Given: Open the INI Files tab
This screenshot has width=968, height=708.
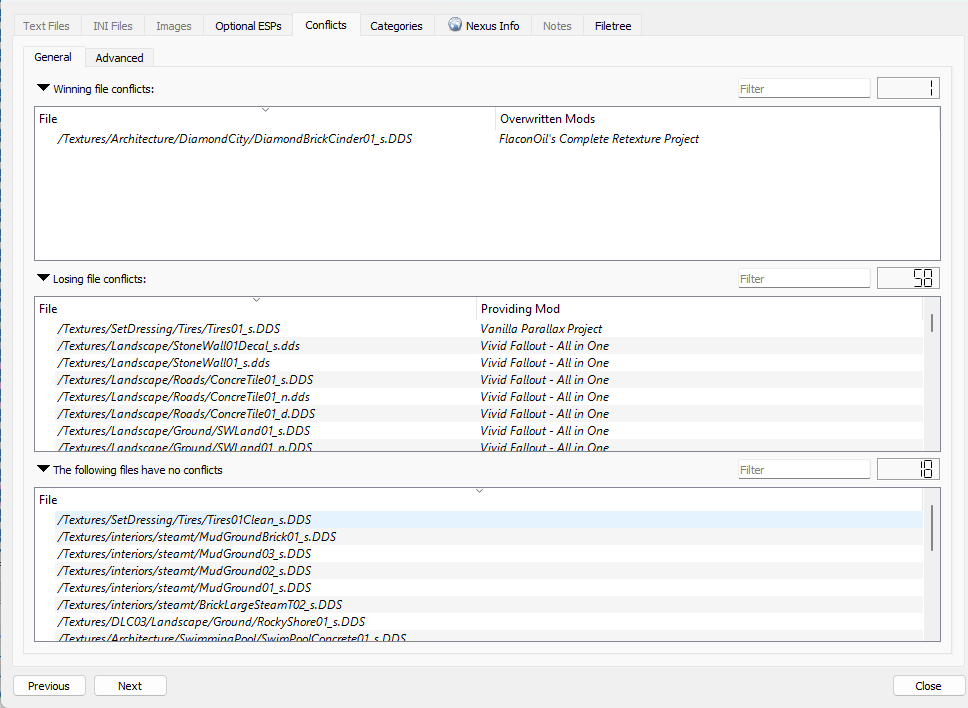Looking at the screenshot, I should pyautogui.click(x=112, y=26).
